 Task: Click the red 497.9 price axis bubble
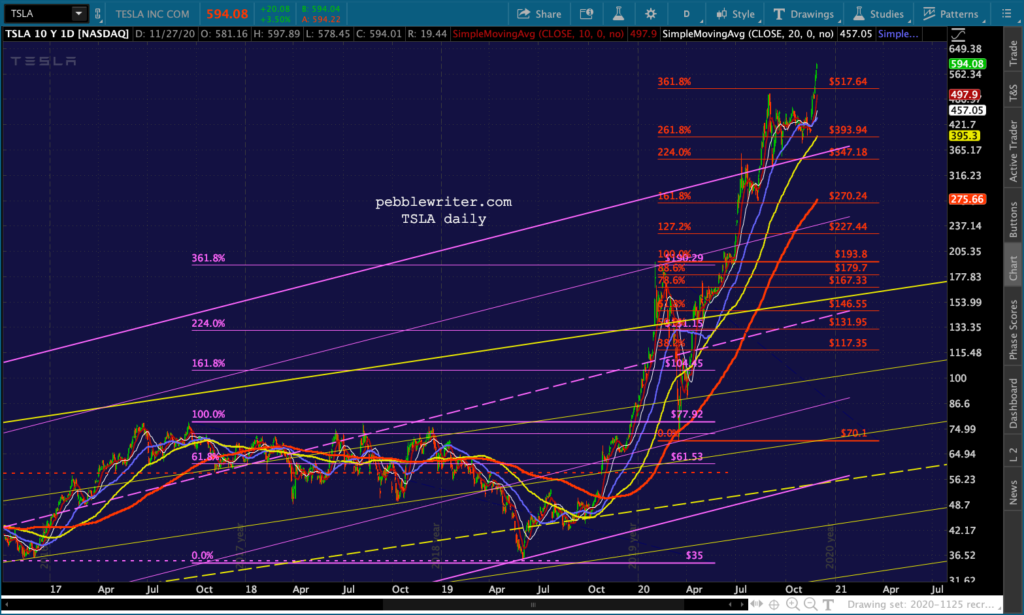(963, 95)
